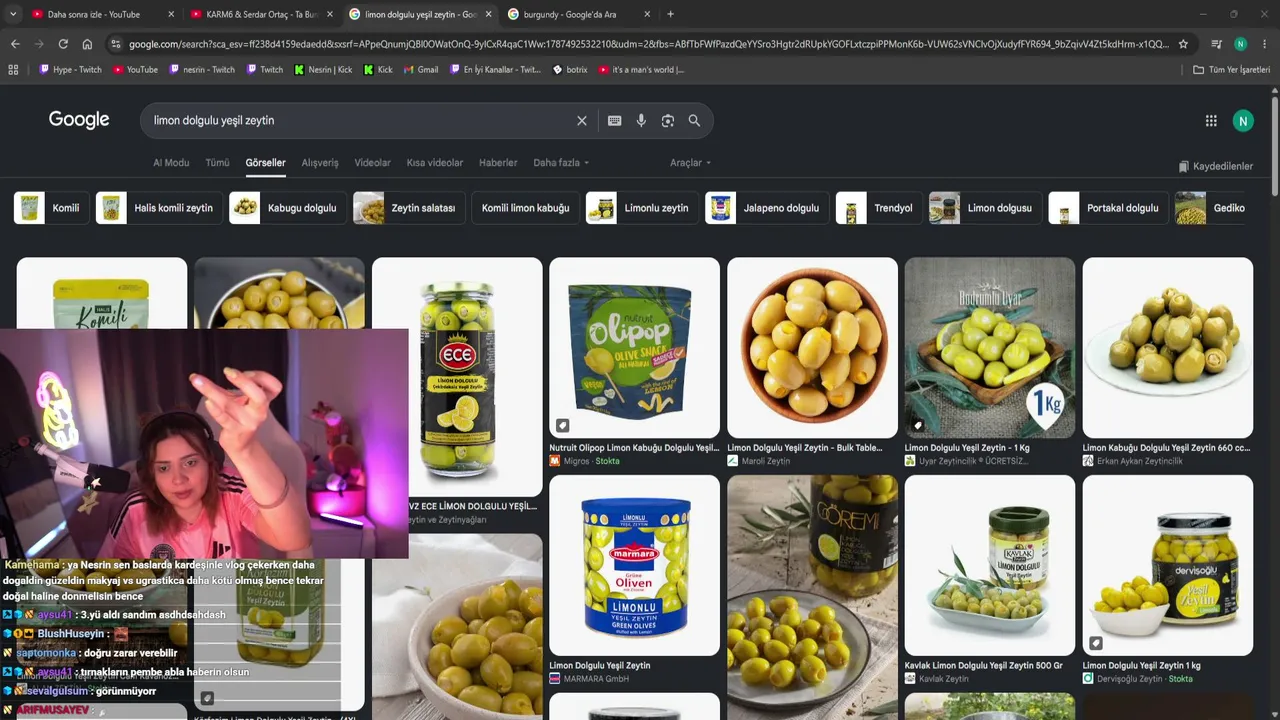Image resolution: width=1280 pixels, height=720 pixels.
Task: Open the Bodrumlu Uyar 1 Kg olives image
Action: pos(990,348)
